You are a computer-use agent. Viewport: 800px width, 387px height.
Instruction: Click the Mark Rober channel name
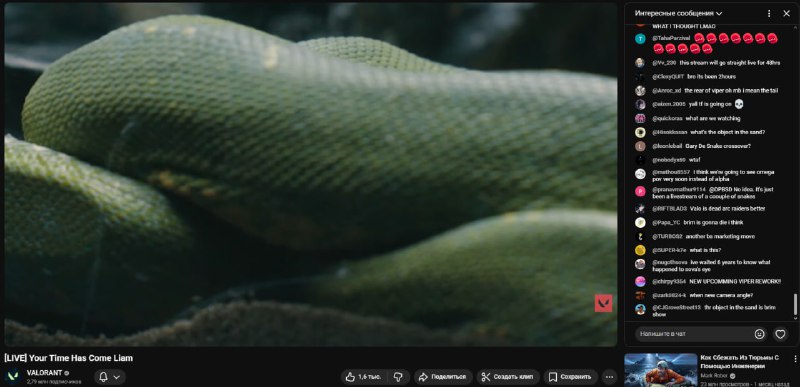(713, 376)
